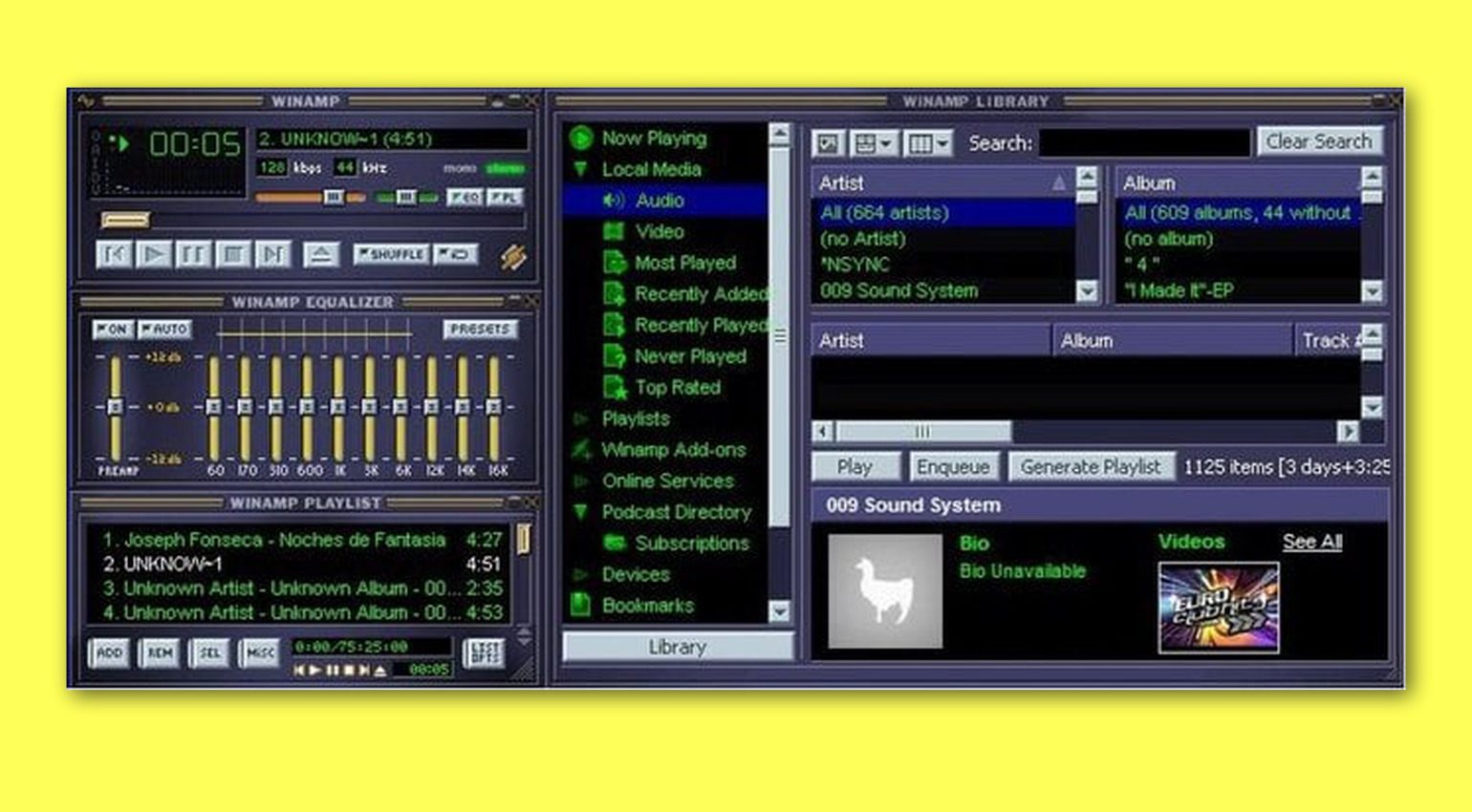Select the Audio speaker item in library
The image size is (1472, 812).
[660, 201]
